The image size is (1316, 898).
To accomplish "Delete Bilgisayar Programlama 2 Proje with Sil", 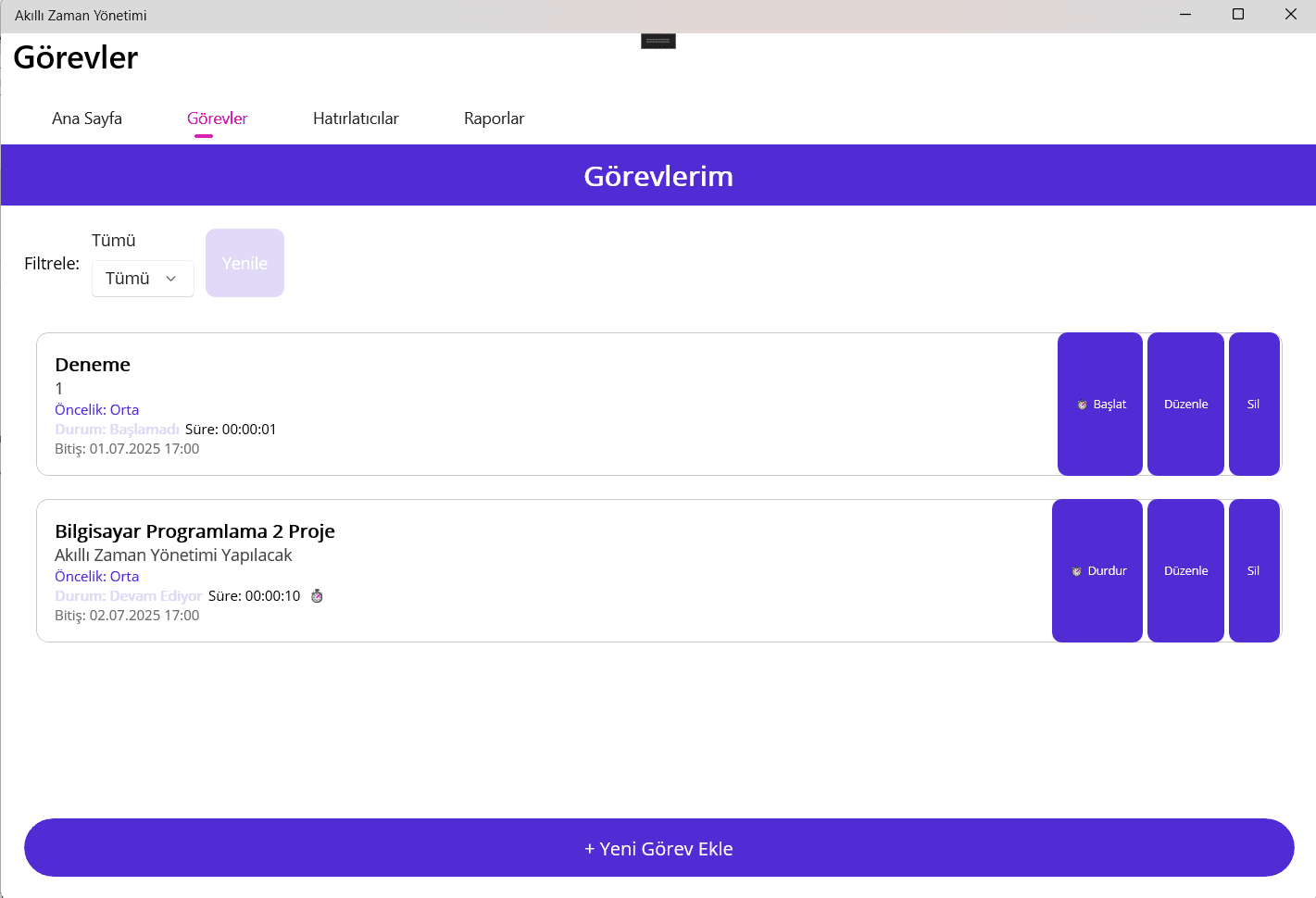I will (x=1254, y=571).
